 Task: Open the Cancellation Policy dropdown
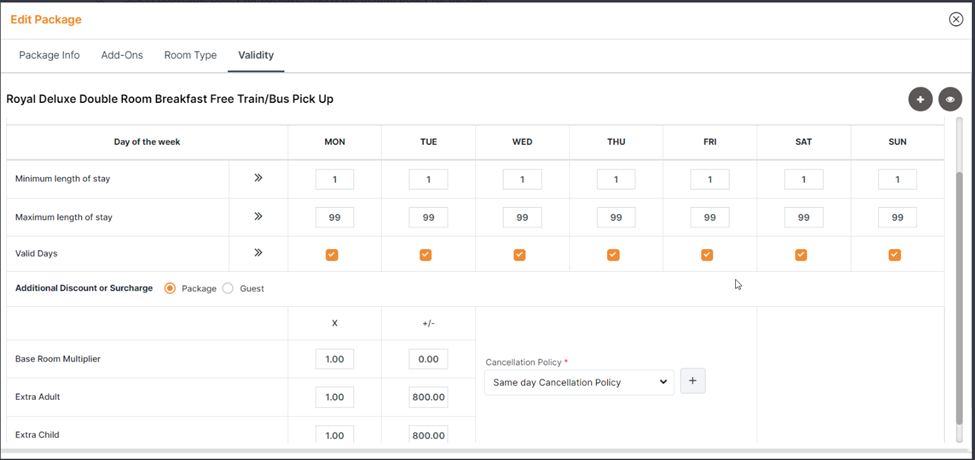tap(579, 382)
